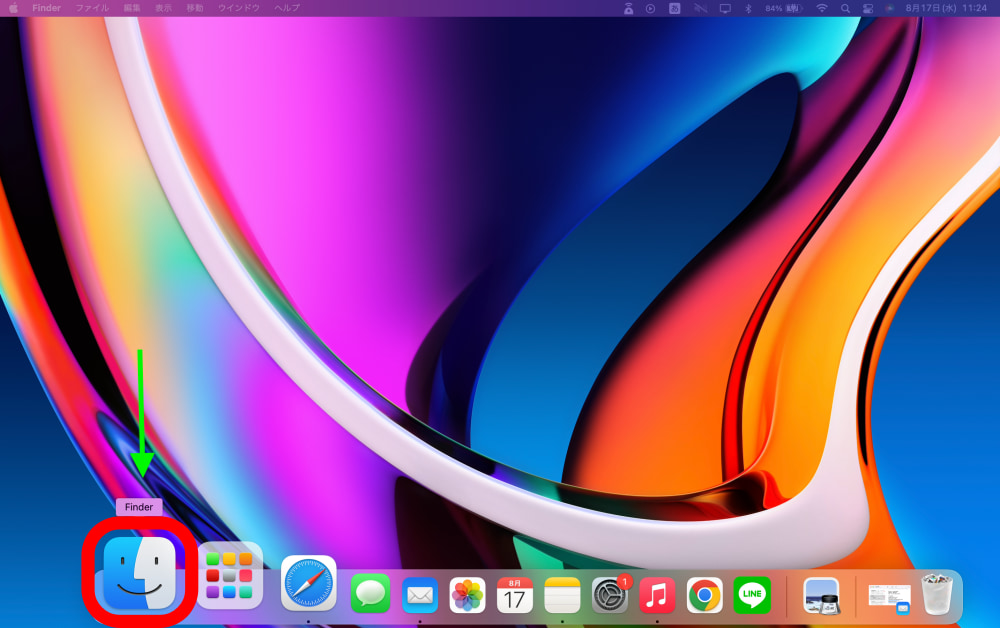Open the 表示 menu
This screenshot has height=628, width=1000.
click(163, 8)
